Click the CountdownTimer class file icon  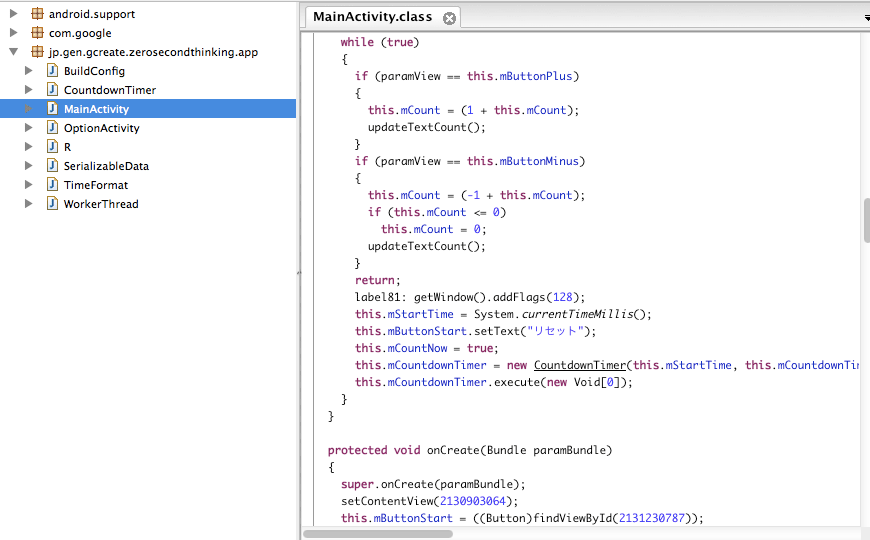pos(53,90)
